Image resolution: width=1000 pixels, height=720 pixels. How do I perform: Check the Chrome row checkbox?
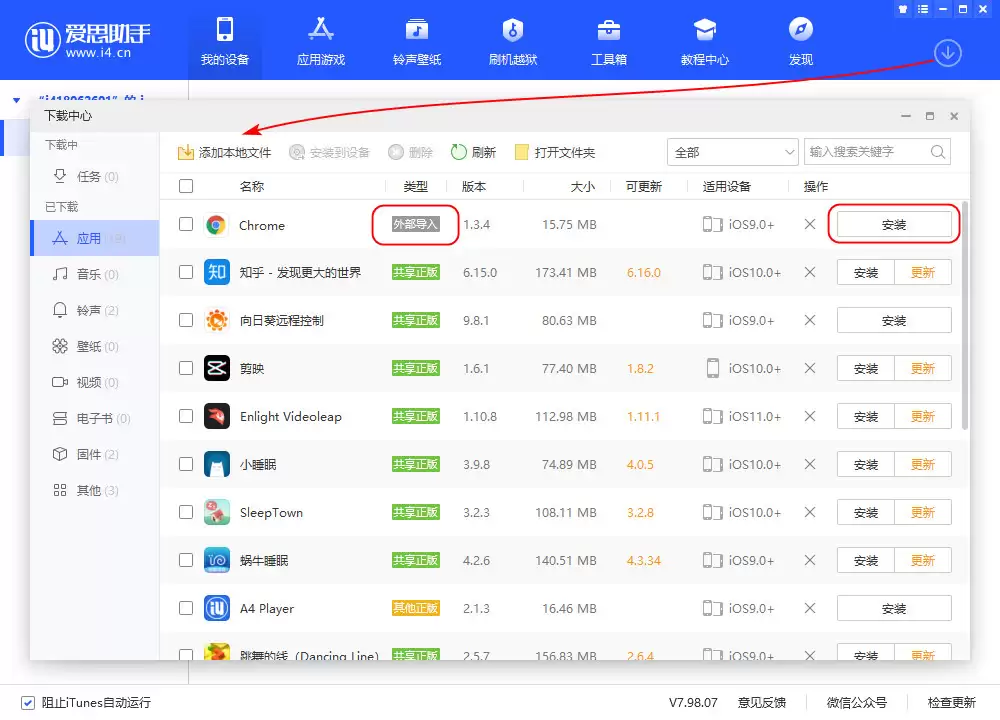[x=186, y=224]
